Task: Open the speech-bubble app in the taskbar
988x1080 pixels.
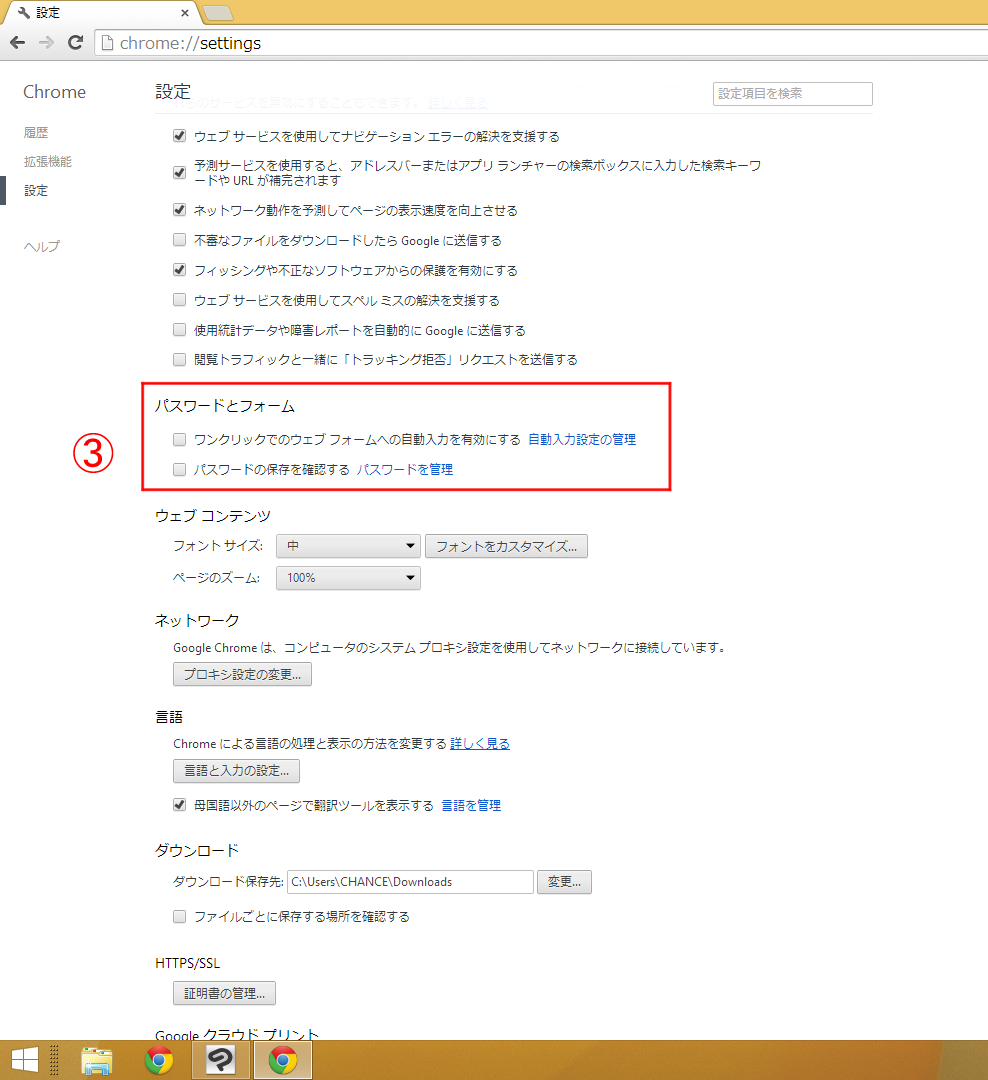Action: point(220,1060)
